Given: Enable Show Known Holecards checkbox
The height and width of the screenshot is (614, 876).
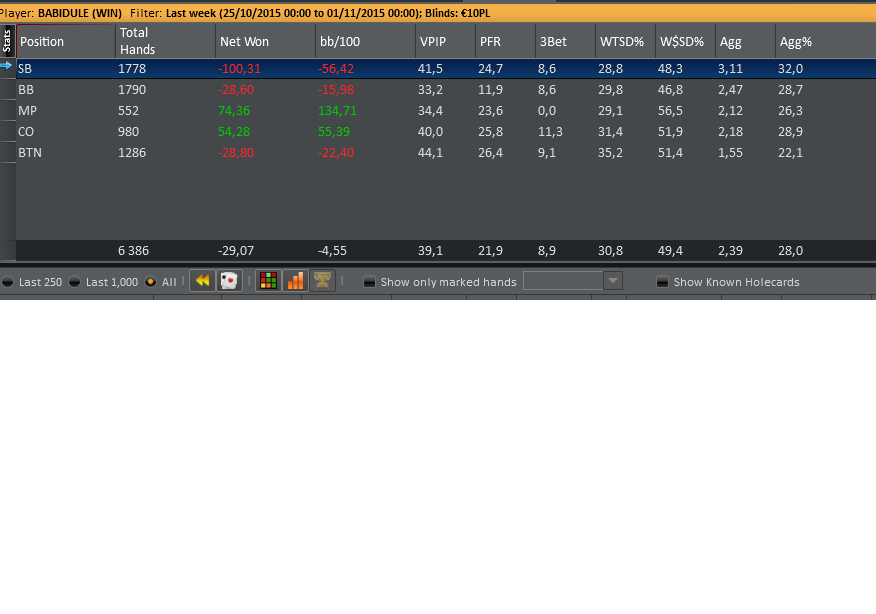Looking at the screenshot, I should pos(662,282).
